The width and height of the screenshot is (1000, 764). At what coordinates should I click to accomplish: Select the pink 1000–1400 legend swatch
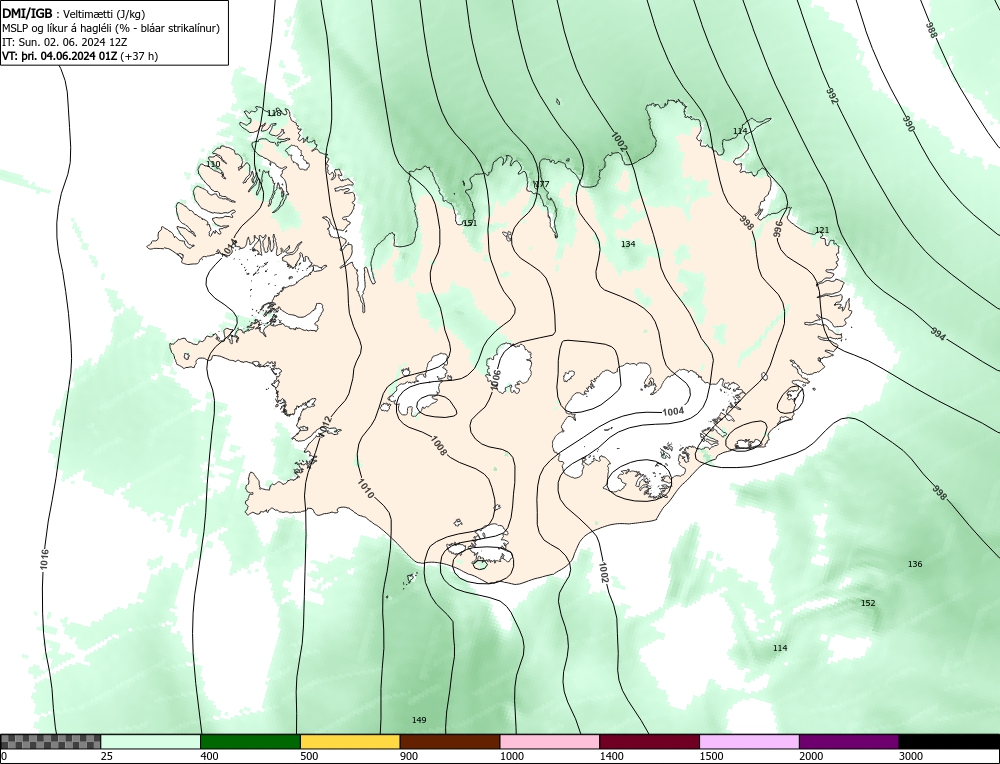coord(550,741)
